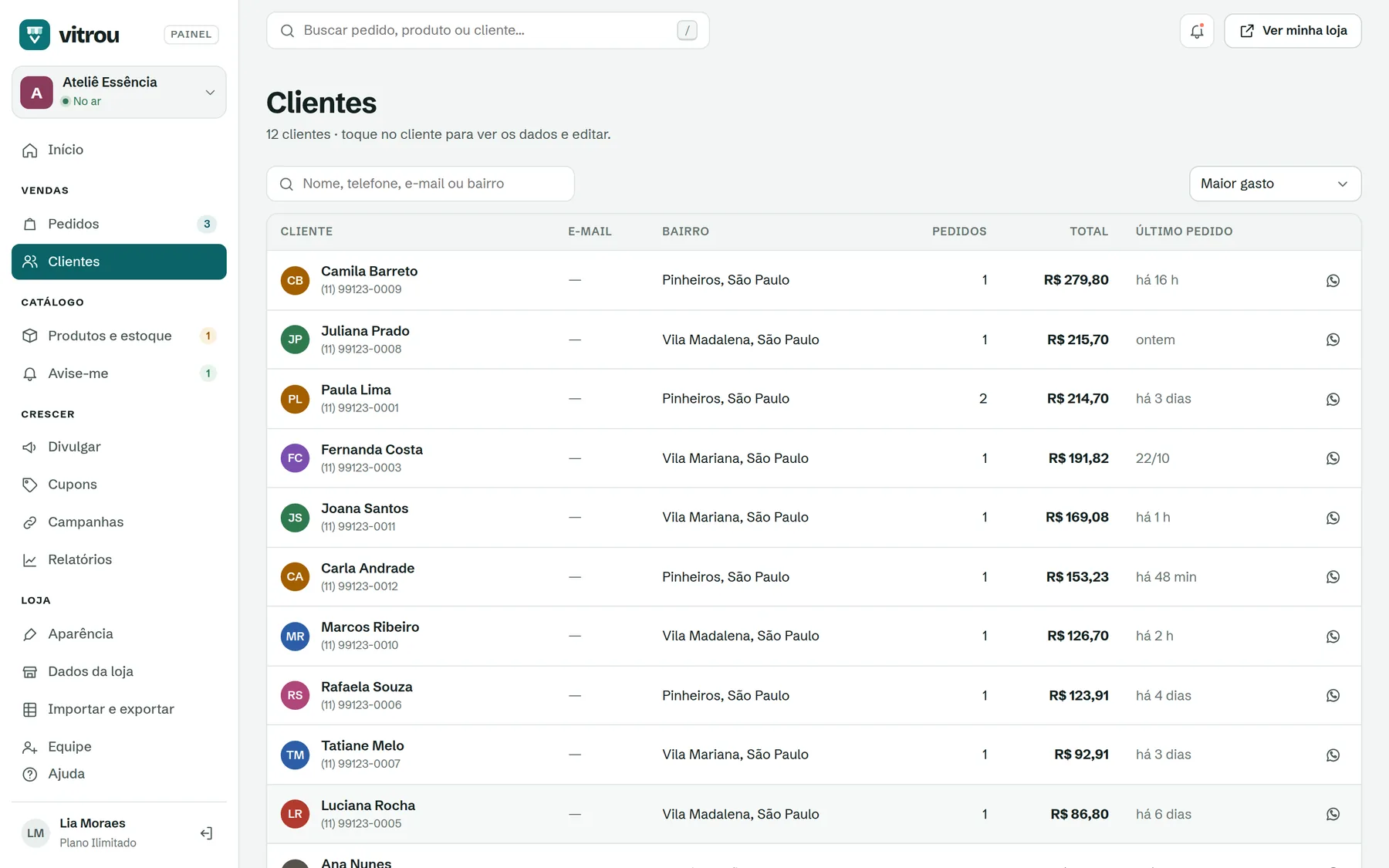Click the LR avatar of Luciana Rocha

[295, 814]
